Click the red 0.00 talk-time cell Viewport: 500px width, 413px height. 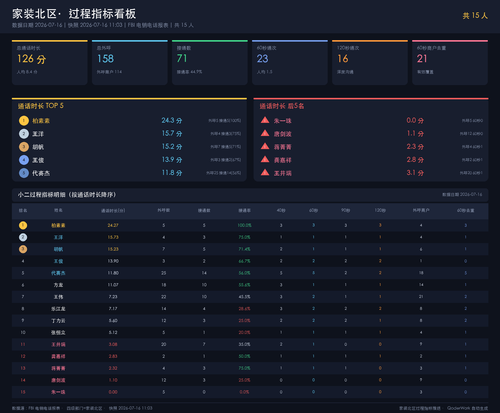113,392
